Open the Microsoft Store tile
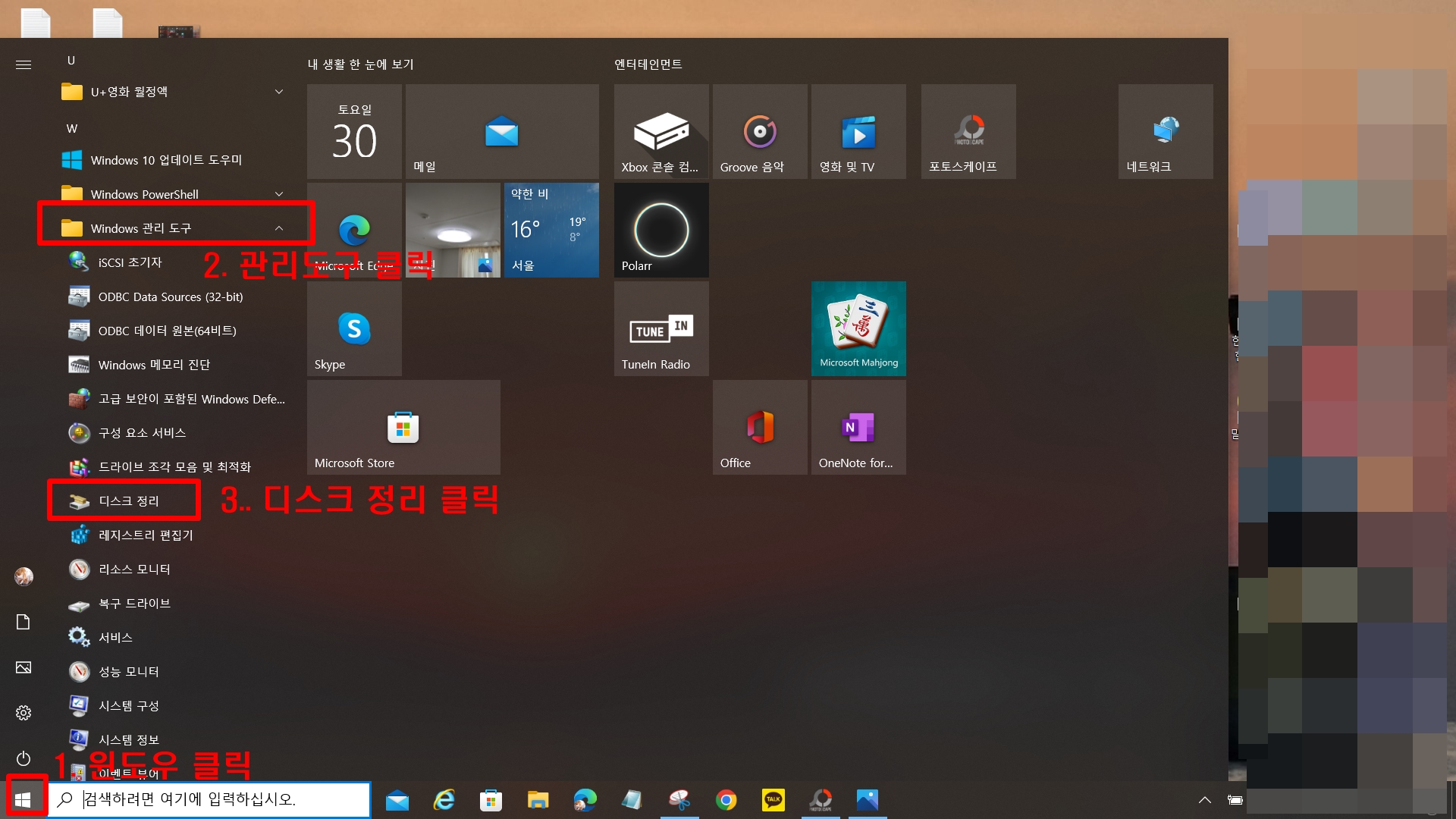Image resolution: width=1456 pixels, height=819 pixels. (403, 428)
